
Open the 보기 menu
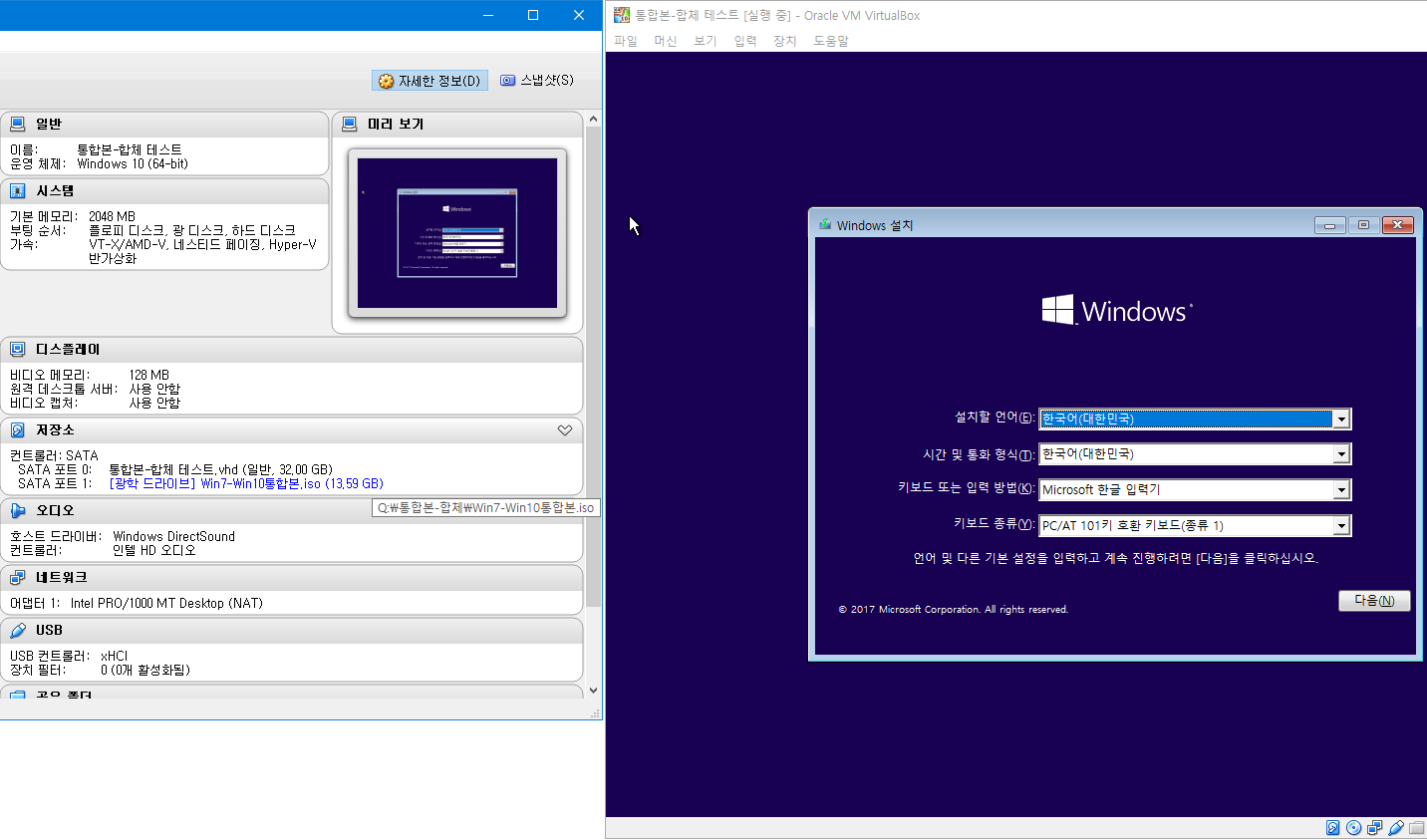706,41
